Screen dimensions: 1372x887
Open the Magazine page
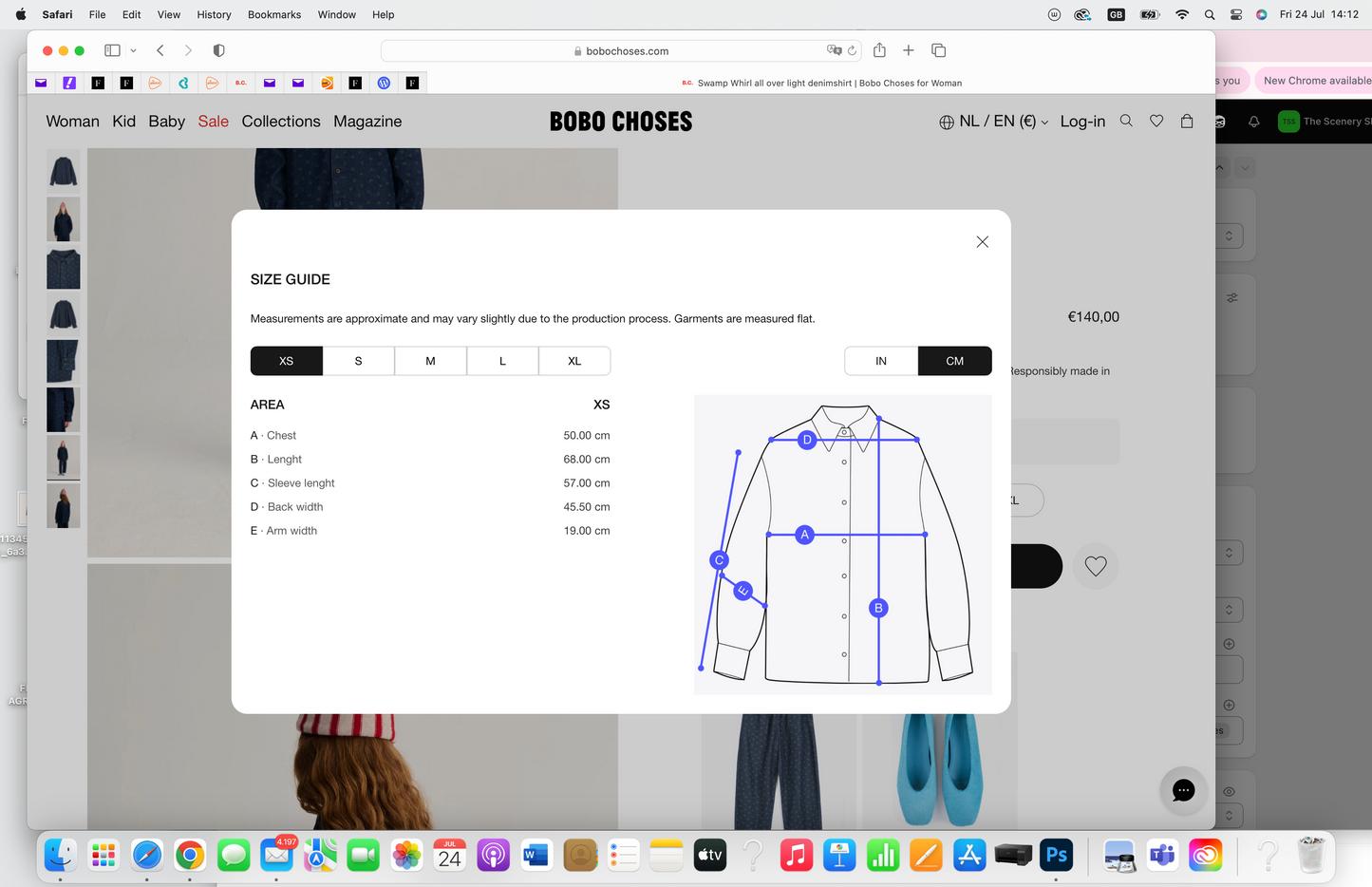click(367, 122)
